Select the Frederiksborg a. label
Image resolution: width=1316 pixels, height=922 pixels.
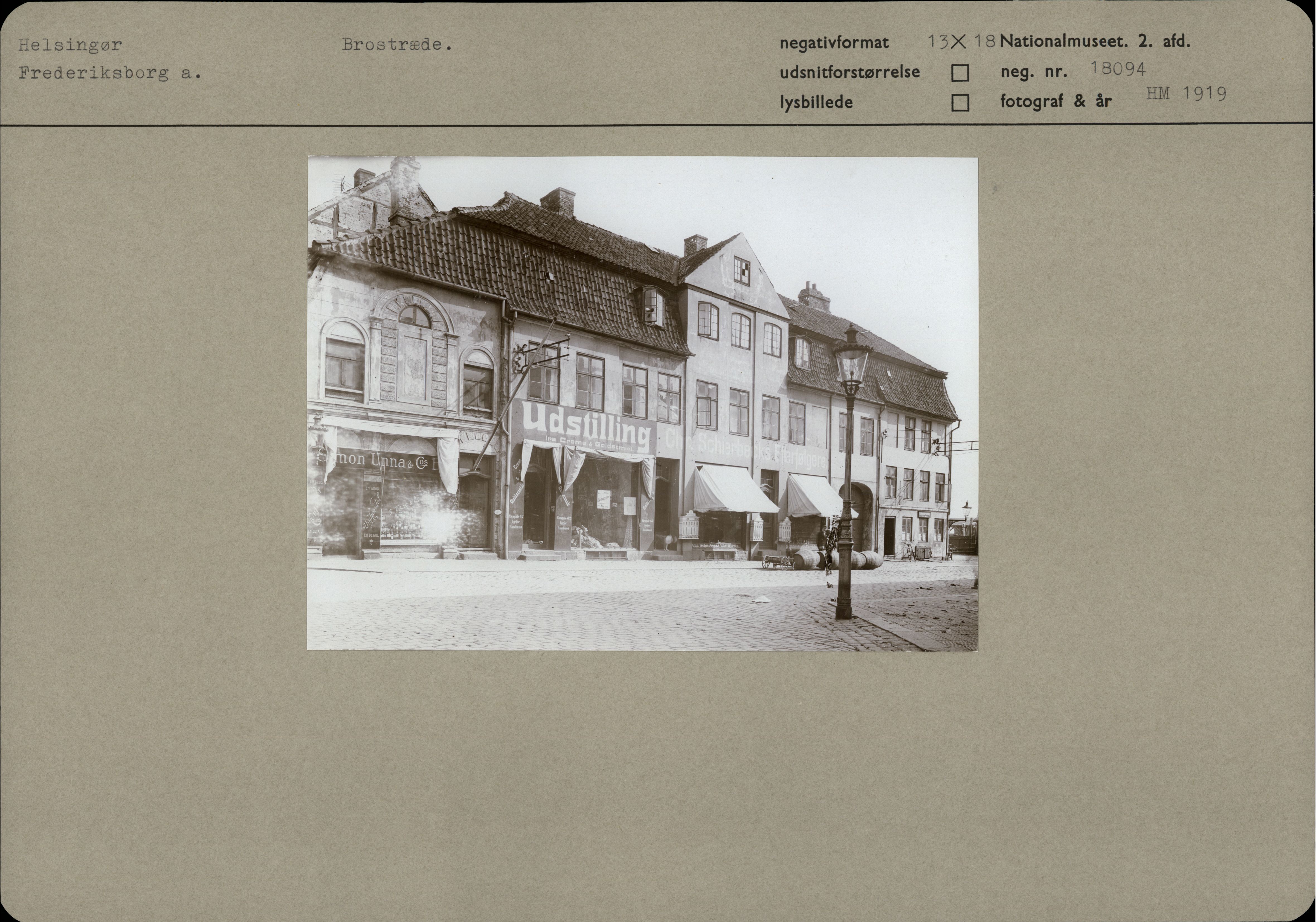coord(110,73)
